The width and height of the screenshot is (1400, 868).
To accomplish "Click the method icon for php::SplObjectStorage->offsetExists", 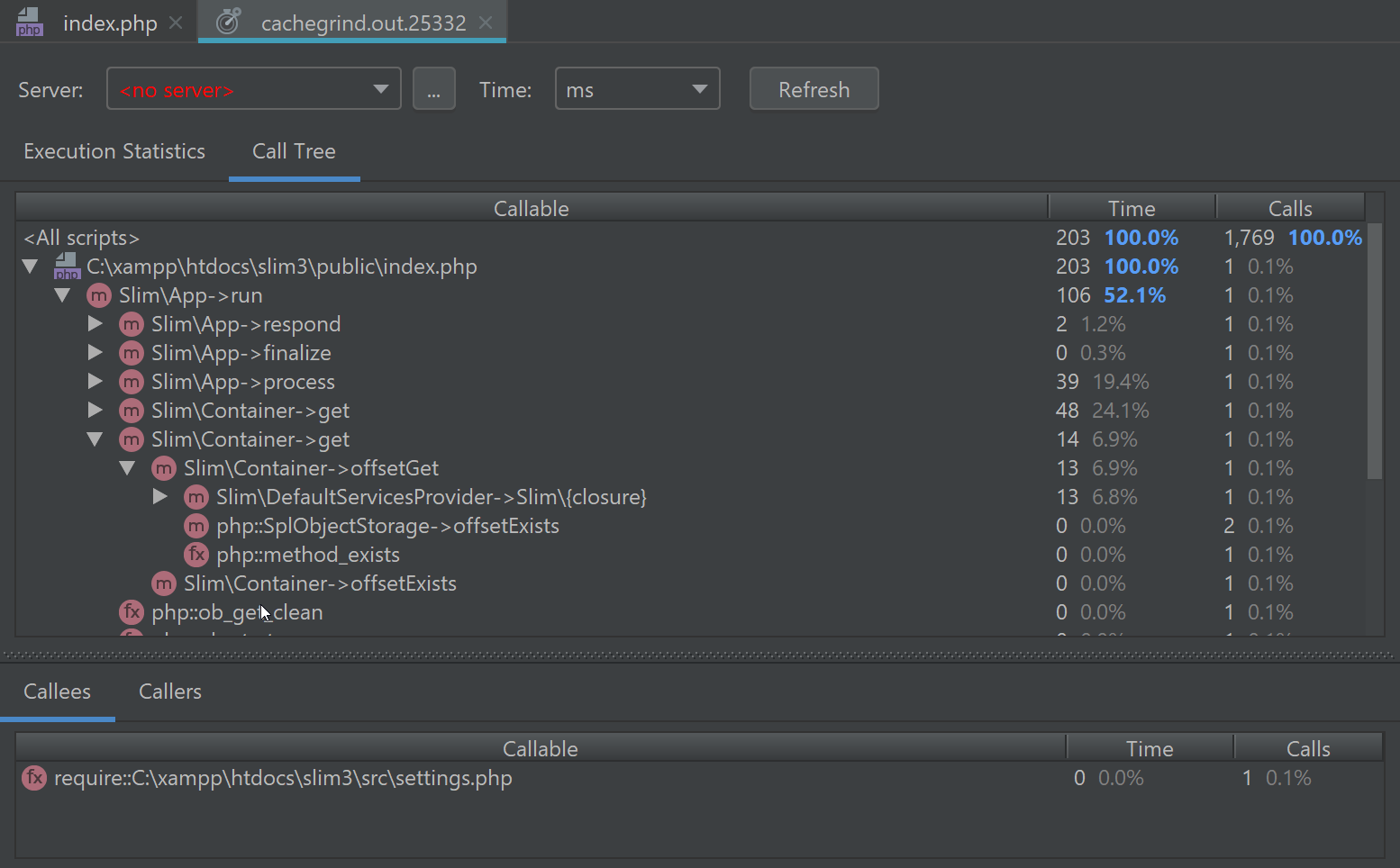I will click(195, 526).
